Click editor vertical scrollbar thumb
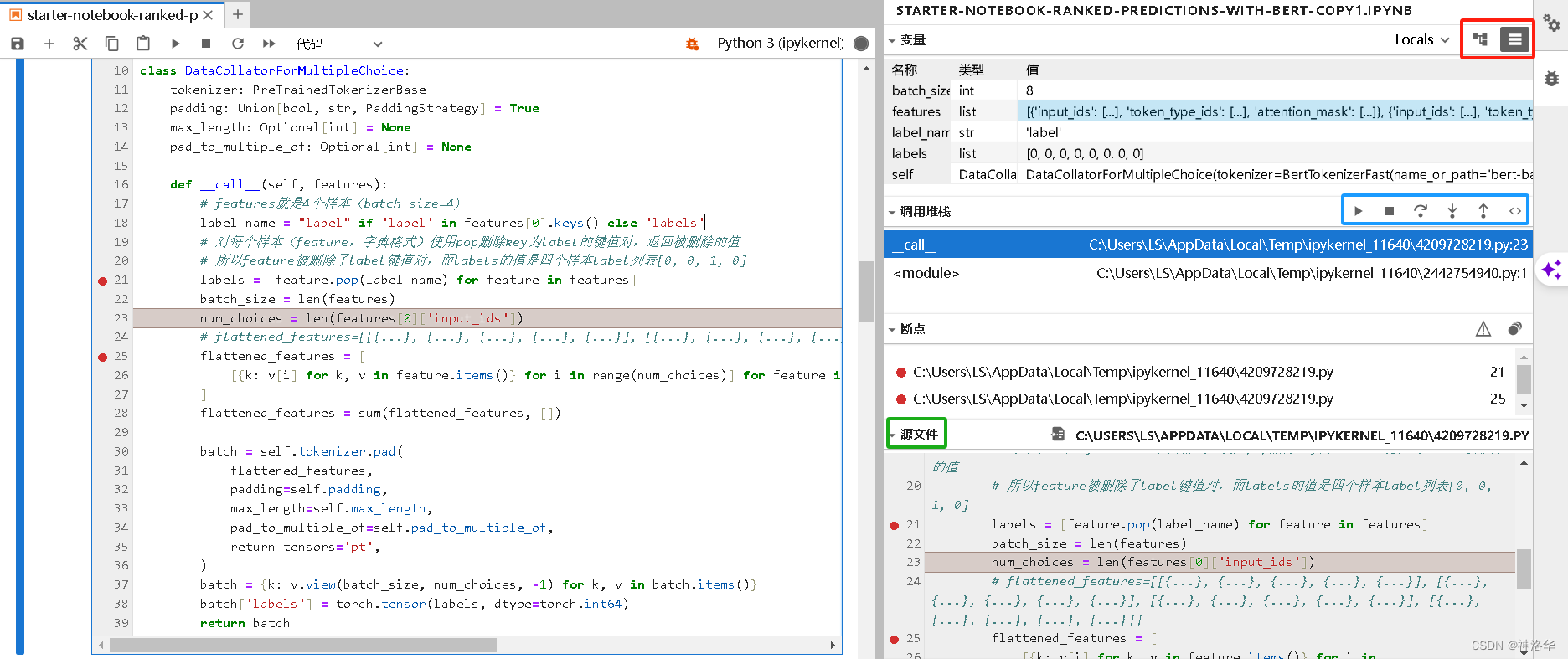Viewport: 1568px width, 659px height. [x=866, y=291]
